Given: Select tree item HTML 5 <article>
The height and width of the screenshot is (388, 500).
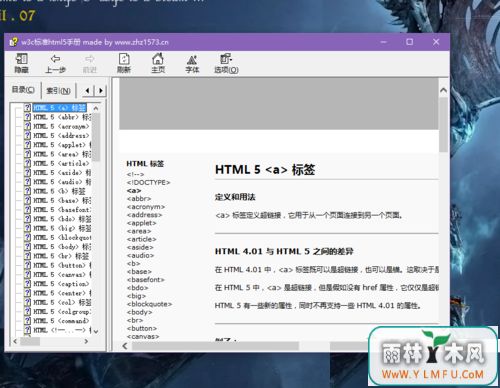Looking at the screenshot, I should pyautogui.click(x=61, y=163).
